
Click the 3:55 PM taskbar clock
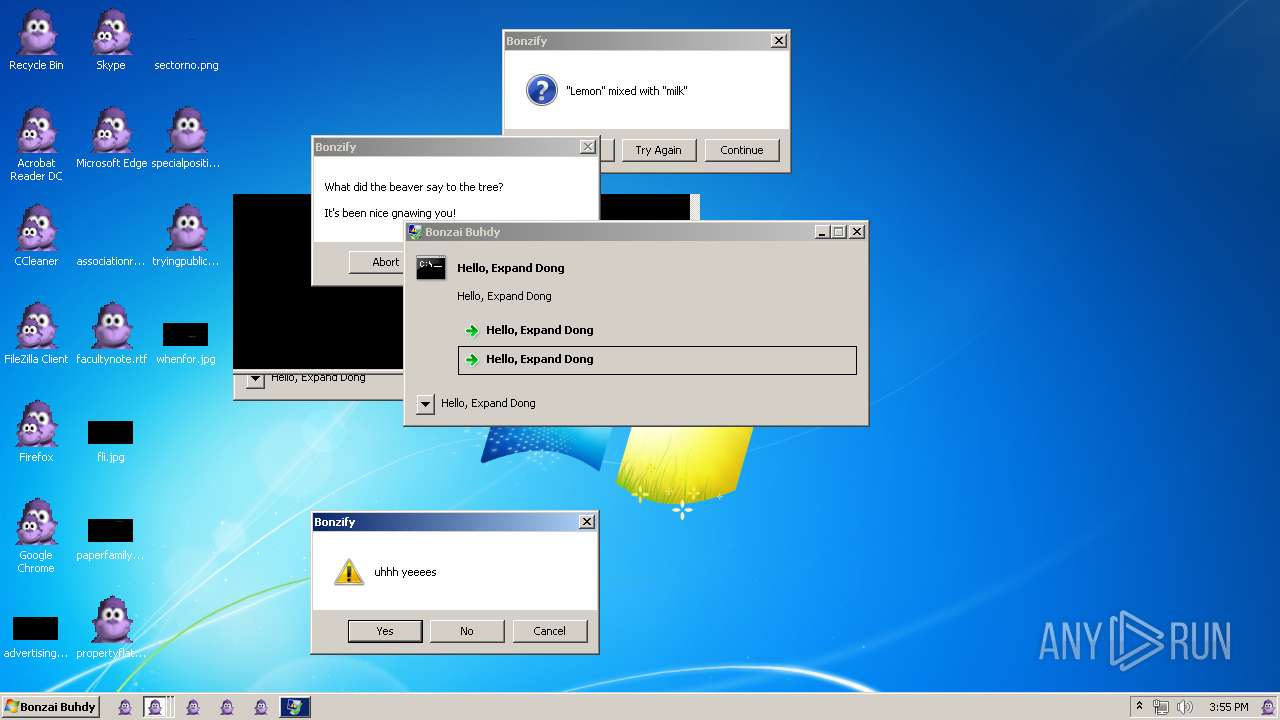(1228, 707)
